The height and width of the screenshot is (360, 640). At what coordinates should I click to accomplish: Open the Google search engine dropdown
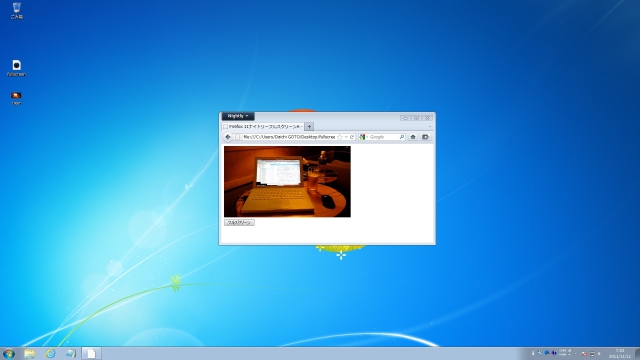click(x=363, y=137)
